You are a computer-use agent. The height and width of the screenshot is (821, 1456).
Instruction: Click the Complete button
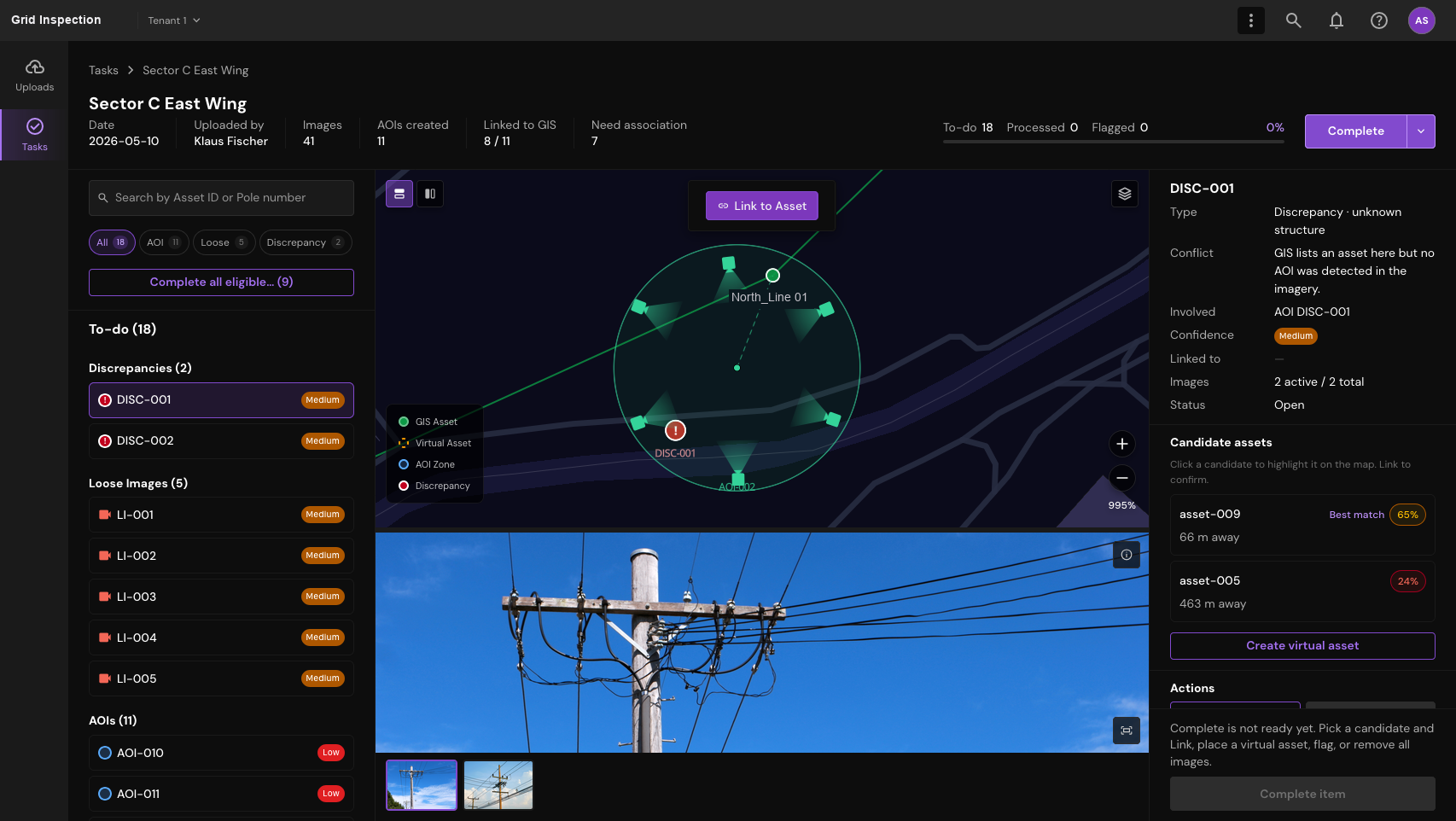click(x=1355, y=131)
